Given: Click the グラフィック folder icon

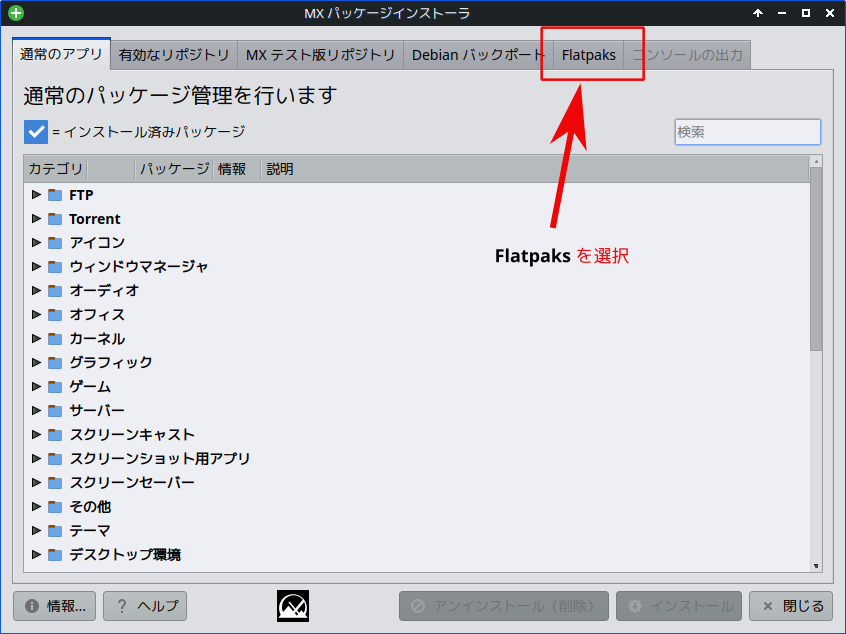Looking at the screenshot, I should tap(55, 363).
